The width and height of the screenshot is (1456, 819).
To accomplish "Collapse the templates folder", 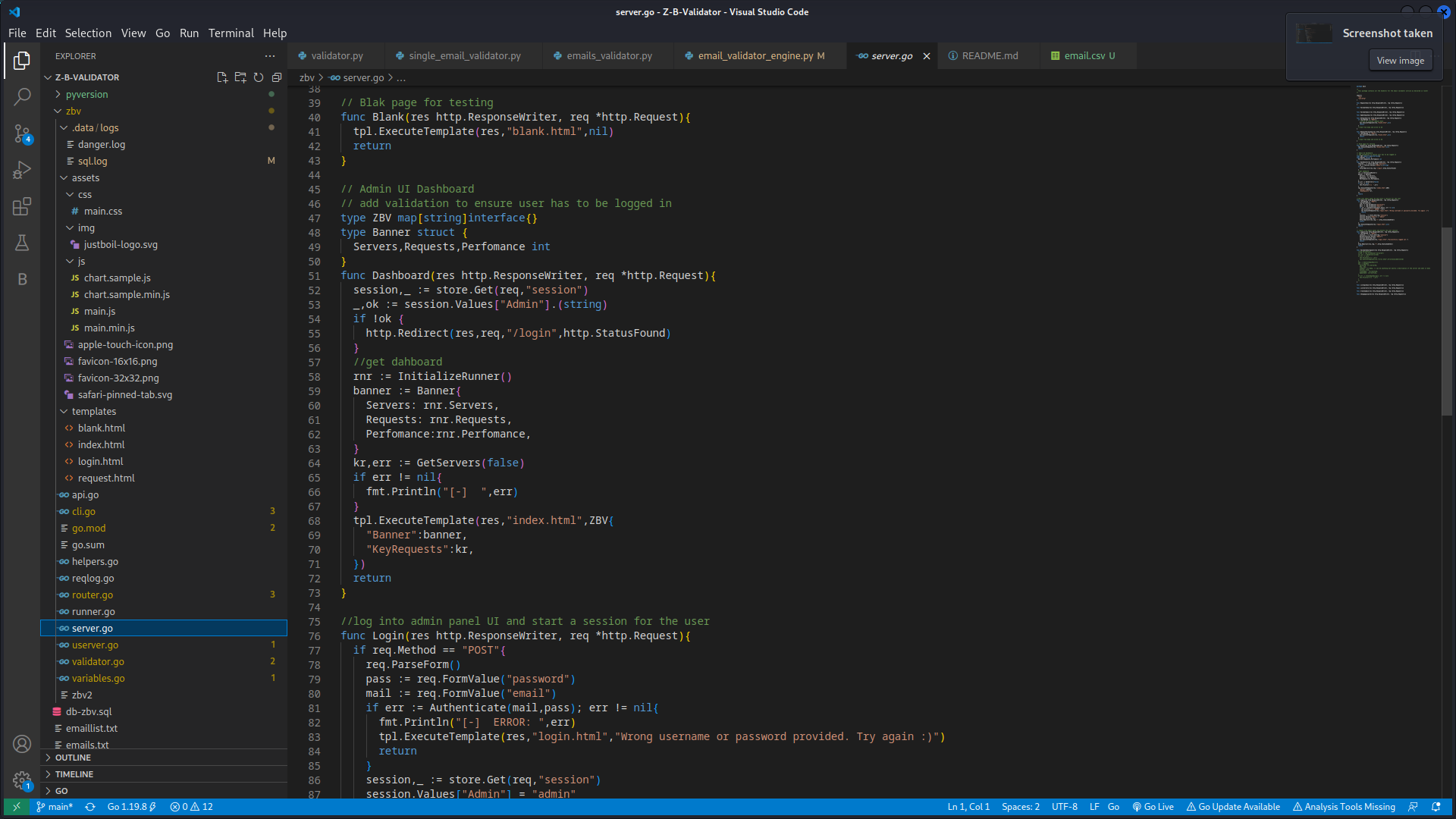I will pyautogui.click(x=93, y=411).
